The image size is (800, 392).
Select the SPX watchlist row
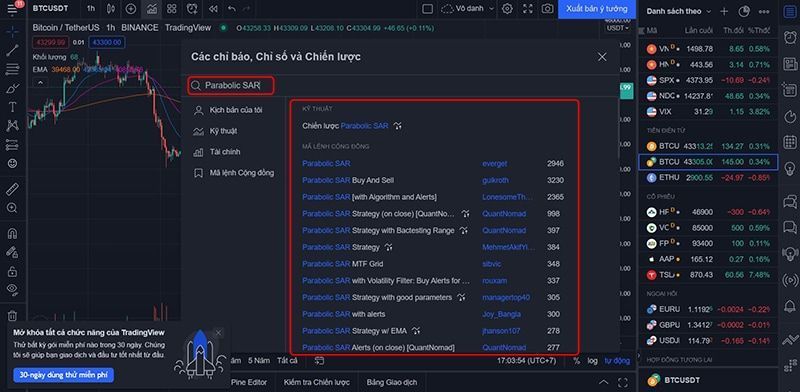point(709,80)
